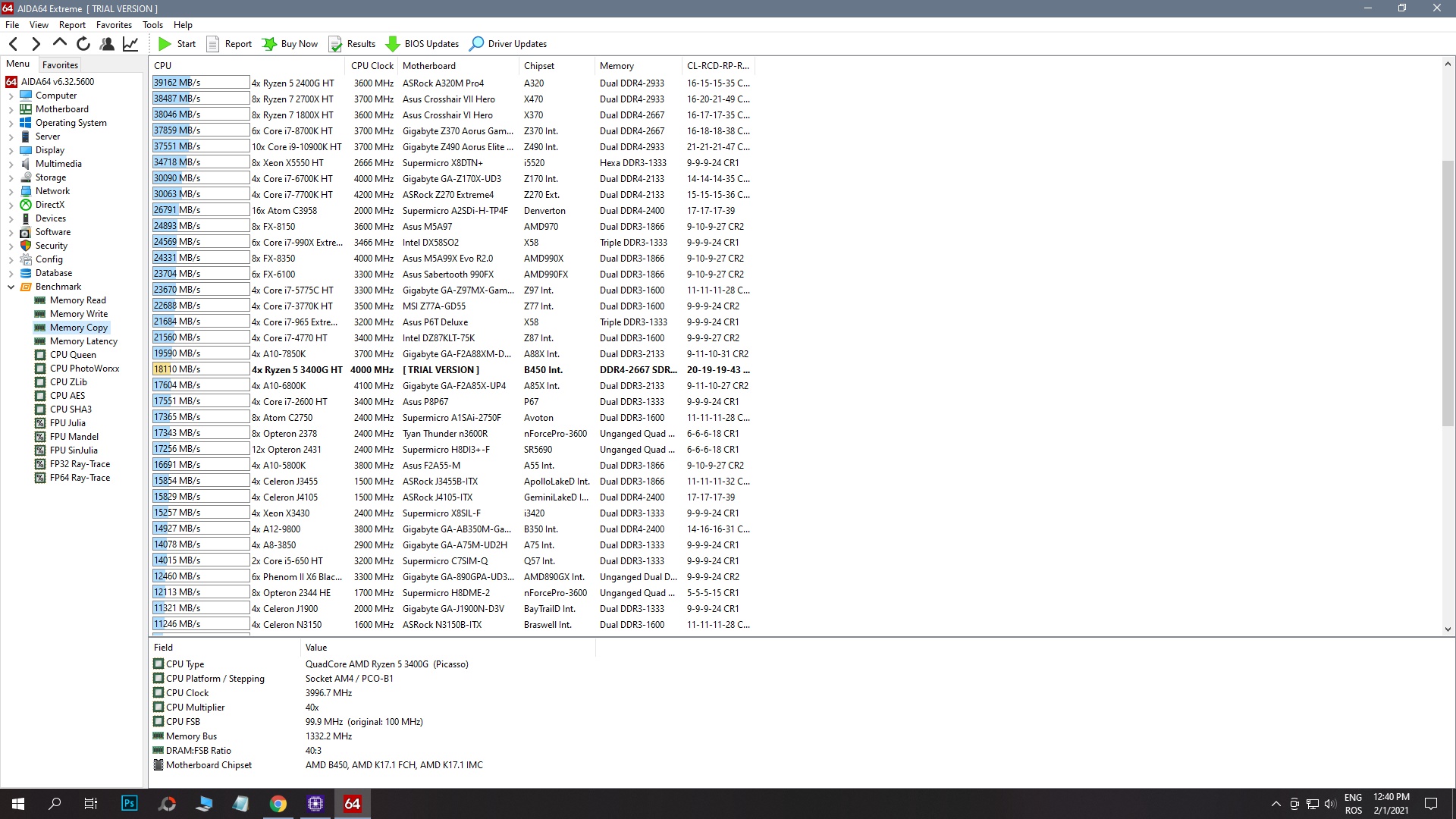Screen dimensions: 1456x819
Task: Expand the Network tree node
Action: click(11, 192)
